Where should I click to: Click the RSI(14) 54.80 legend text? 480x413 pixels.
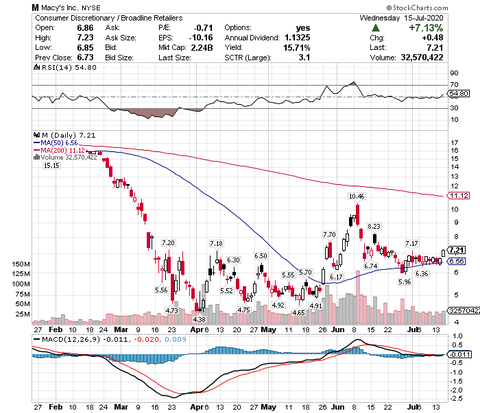tap(68, 68)
